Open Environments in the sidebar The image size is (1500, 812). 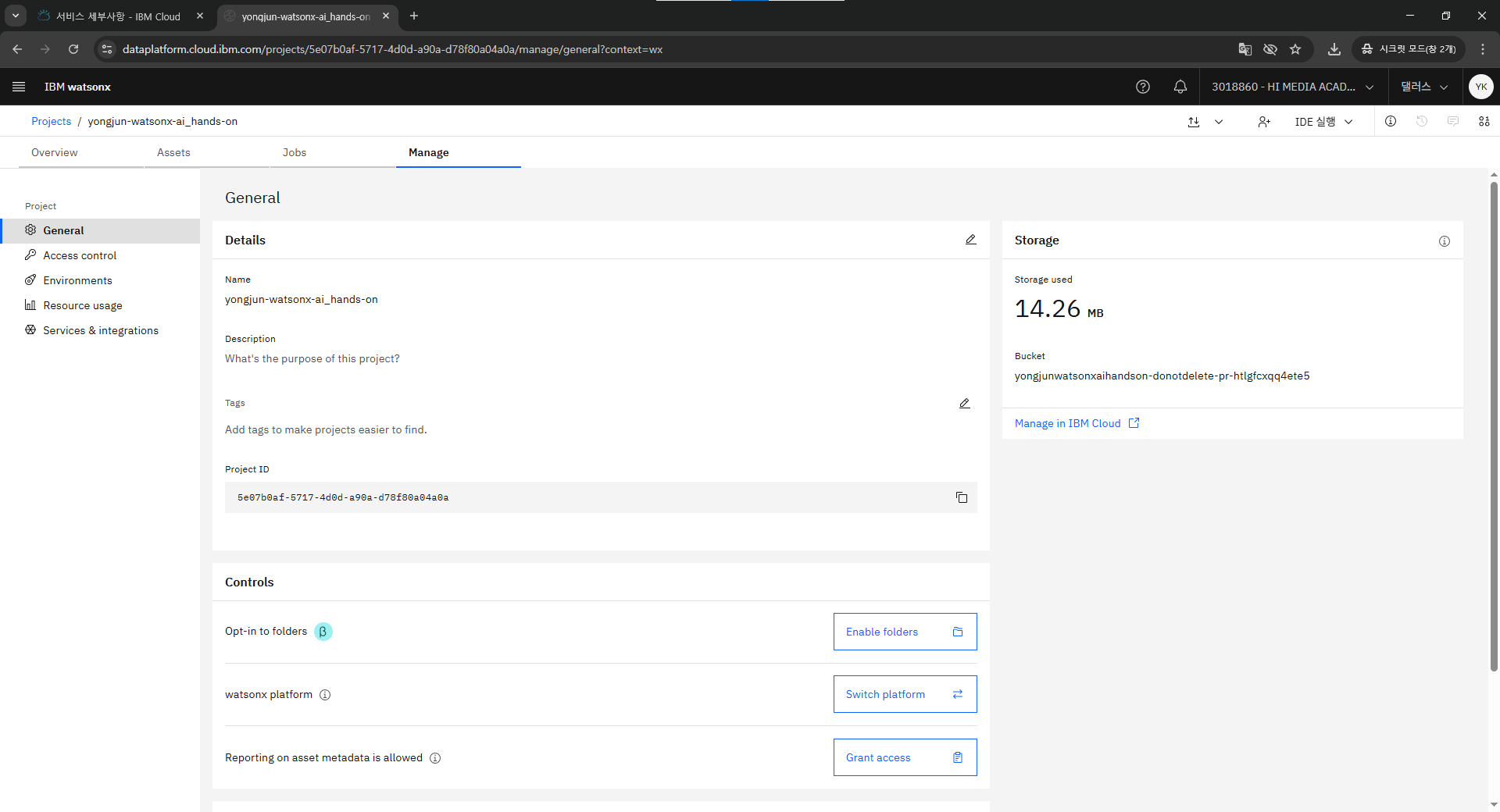(x=100, y=280)
